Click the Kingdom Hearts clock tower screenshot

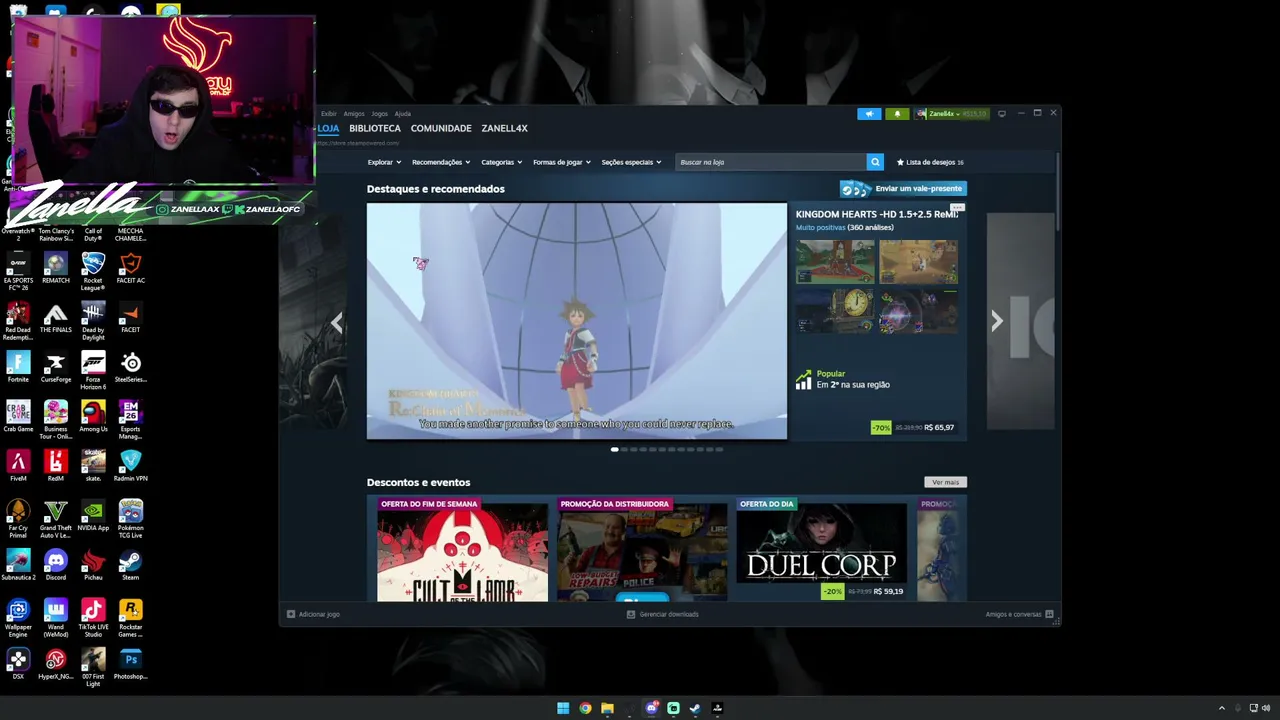click(835, 312)
